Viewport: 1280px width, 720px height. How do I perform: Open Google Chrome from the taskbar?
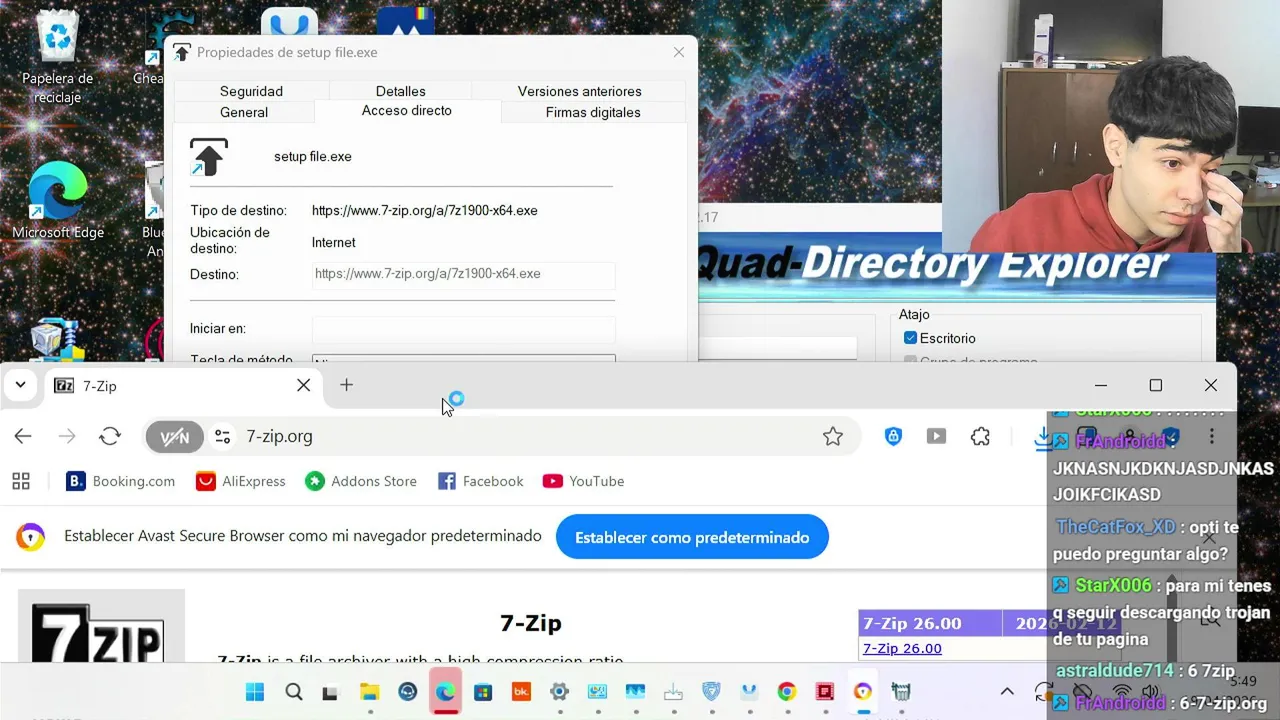point(787,692)
